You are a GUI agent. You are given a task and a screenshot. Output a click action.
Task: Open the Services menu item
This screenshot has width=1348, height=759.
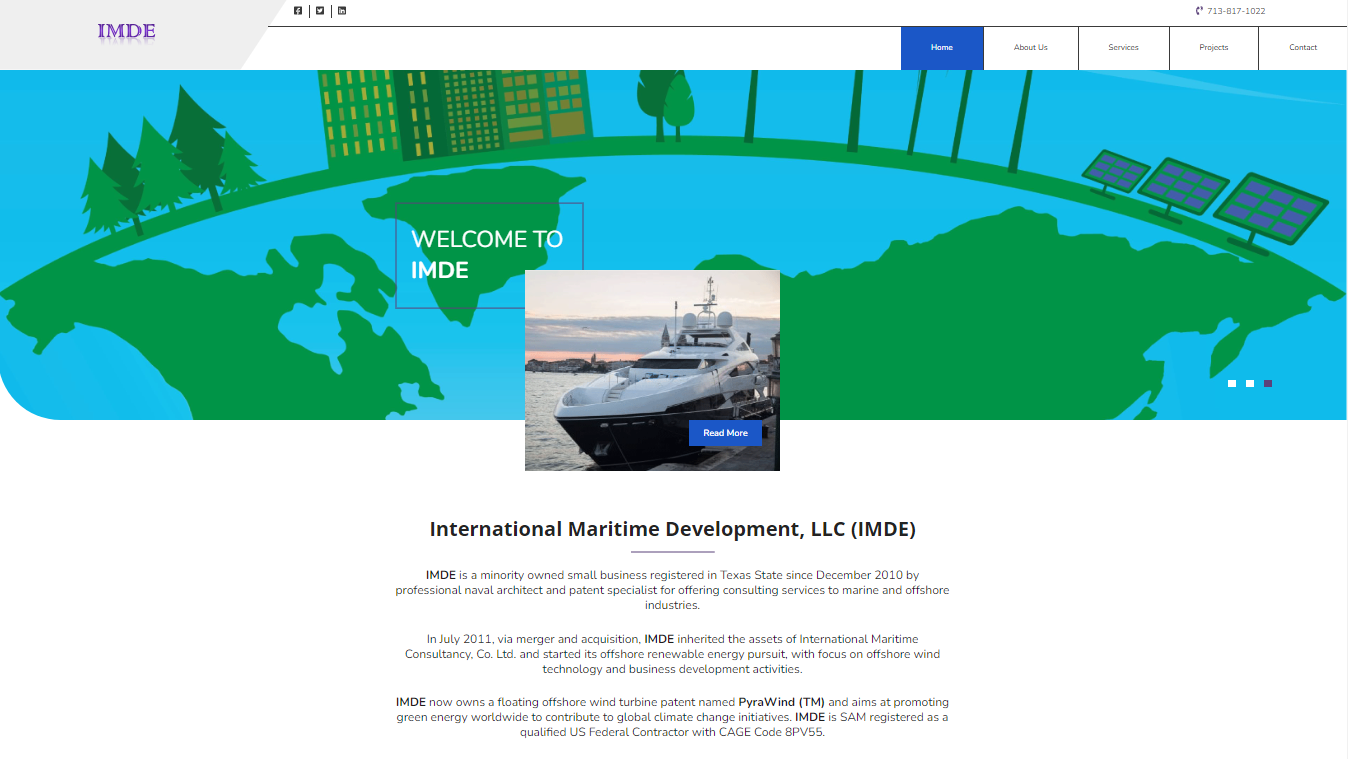coord(1123,48)
